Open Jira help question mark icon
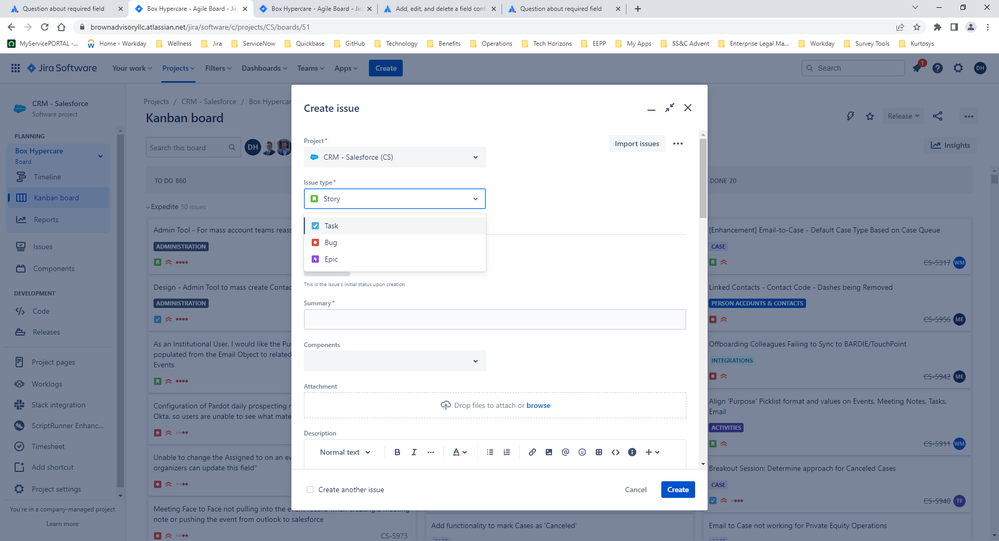999x541 pixels. (x=937, y=68)
